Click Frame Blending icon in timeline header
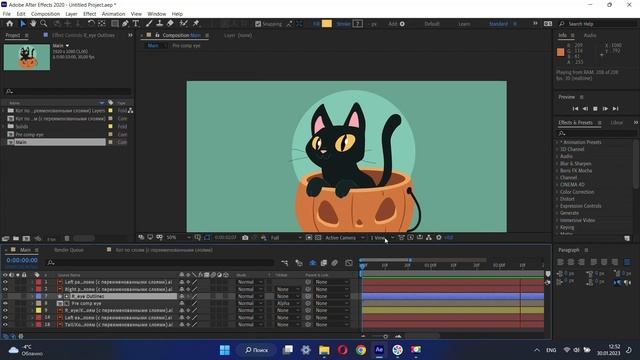Viewport: 640px width, 360px height. click(324, 263)
